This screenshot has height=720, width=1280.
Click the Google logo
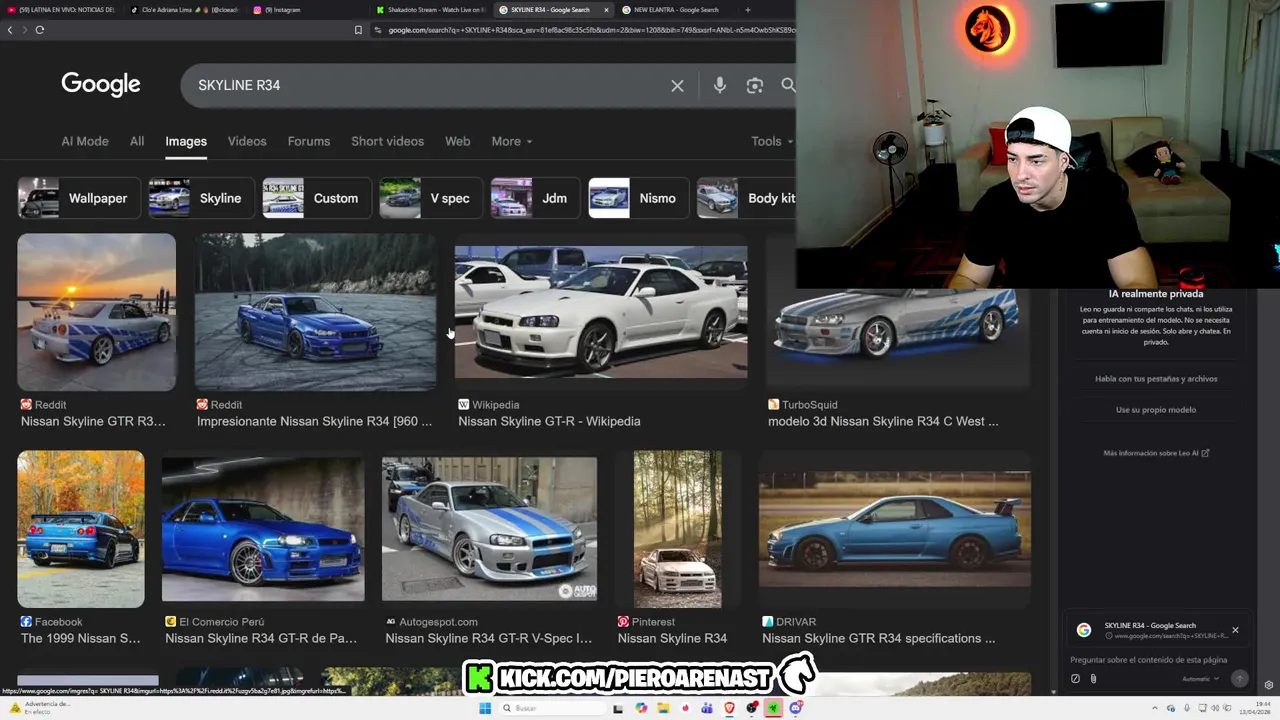(x=101, y=85)
